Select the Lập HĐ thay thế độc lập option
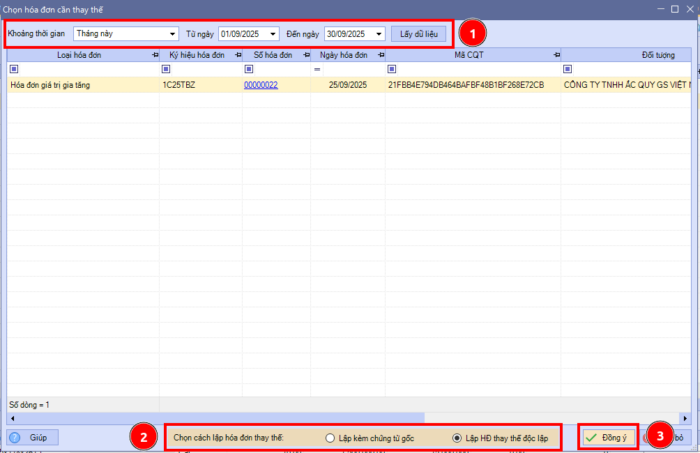Viewport: 700px width, 453px height. [x=458, y=438]
